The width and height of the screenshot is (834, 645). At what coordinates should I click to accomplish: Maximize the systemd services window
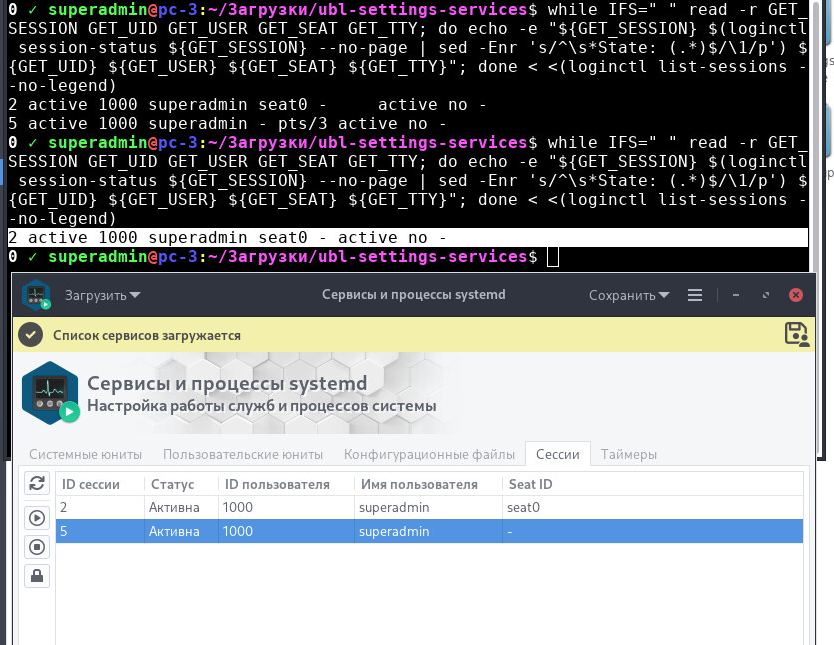click(x=766, y=295)
